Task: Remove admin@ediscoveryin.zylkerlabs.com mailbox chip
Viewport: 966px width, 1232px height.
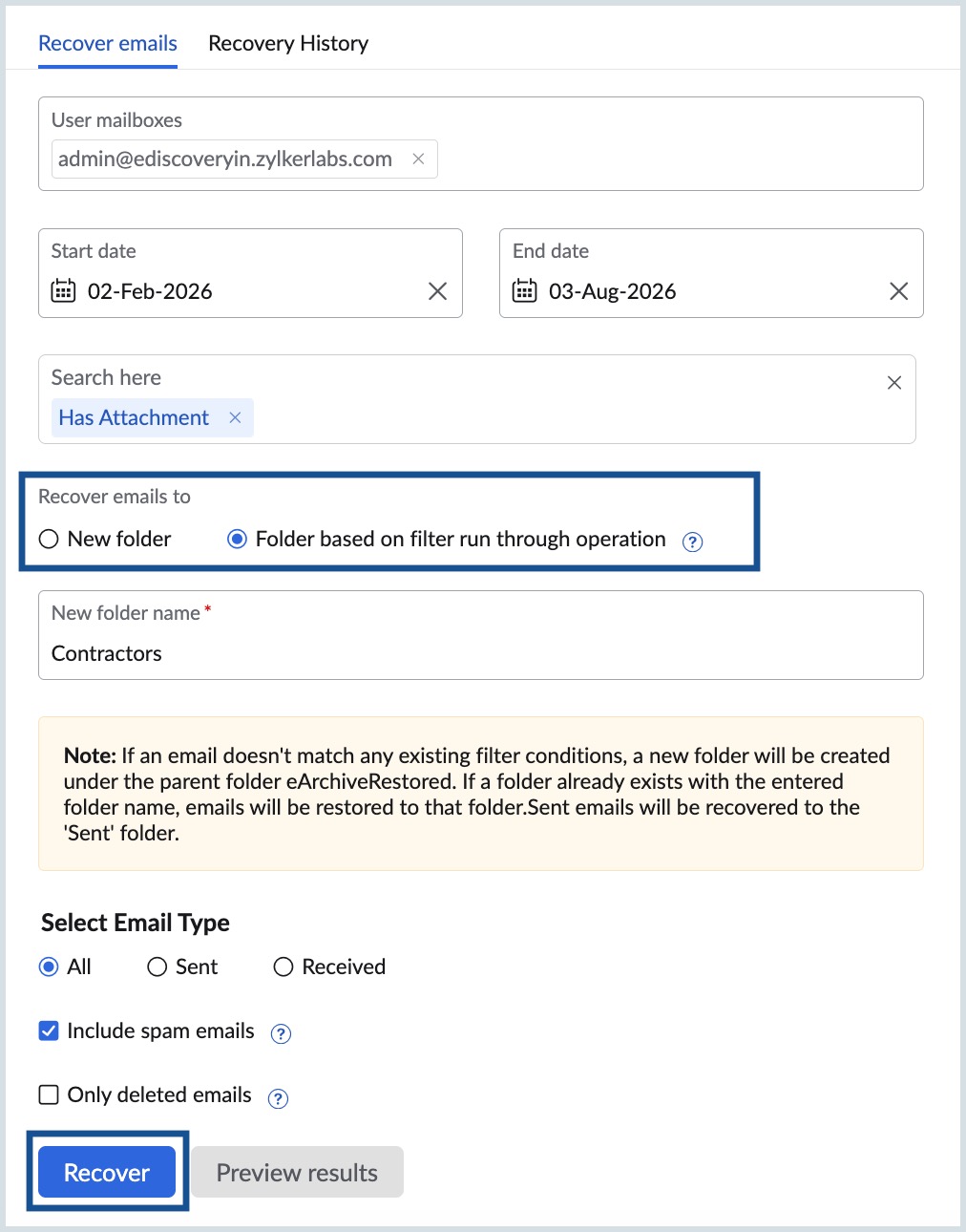Action: click(418, 159)
